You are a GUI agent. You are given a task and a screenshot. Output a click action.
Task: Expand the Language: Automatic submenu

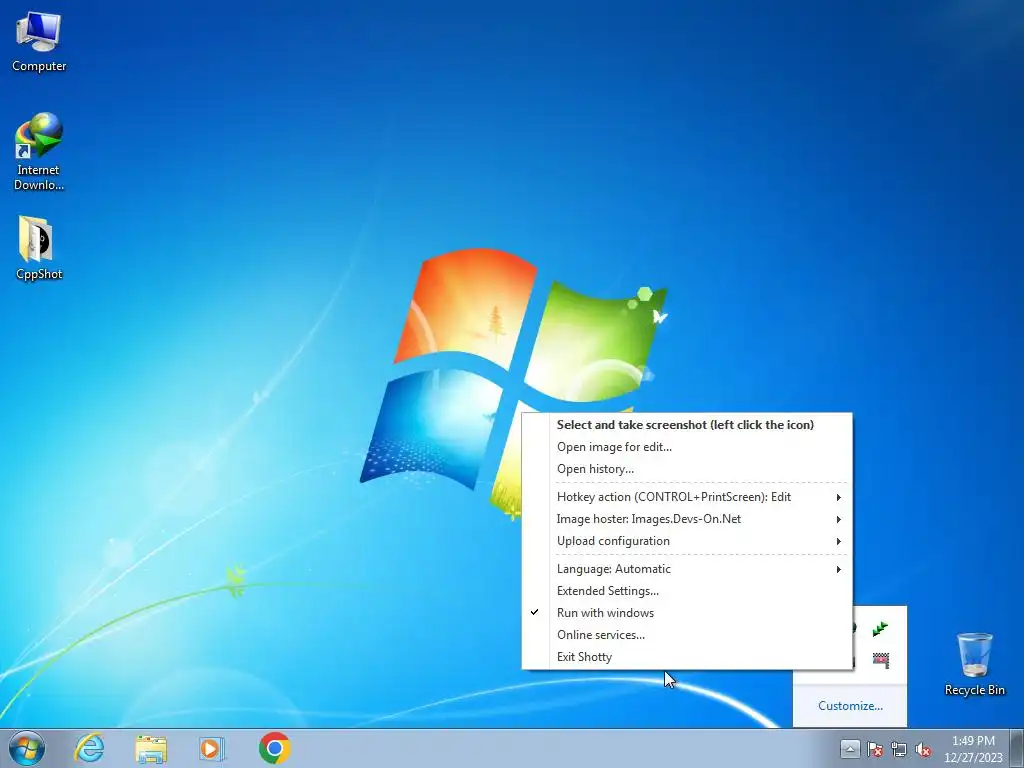[687, 569]
